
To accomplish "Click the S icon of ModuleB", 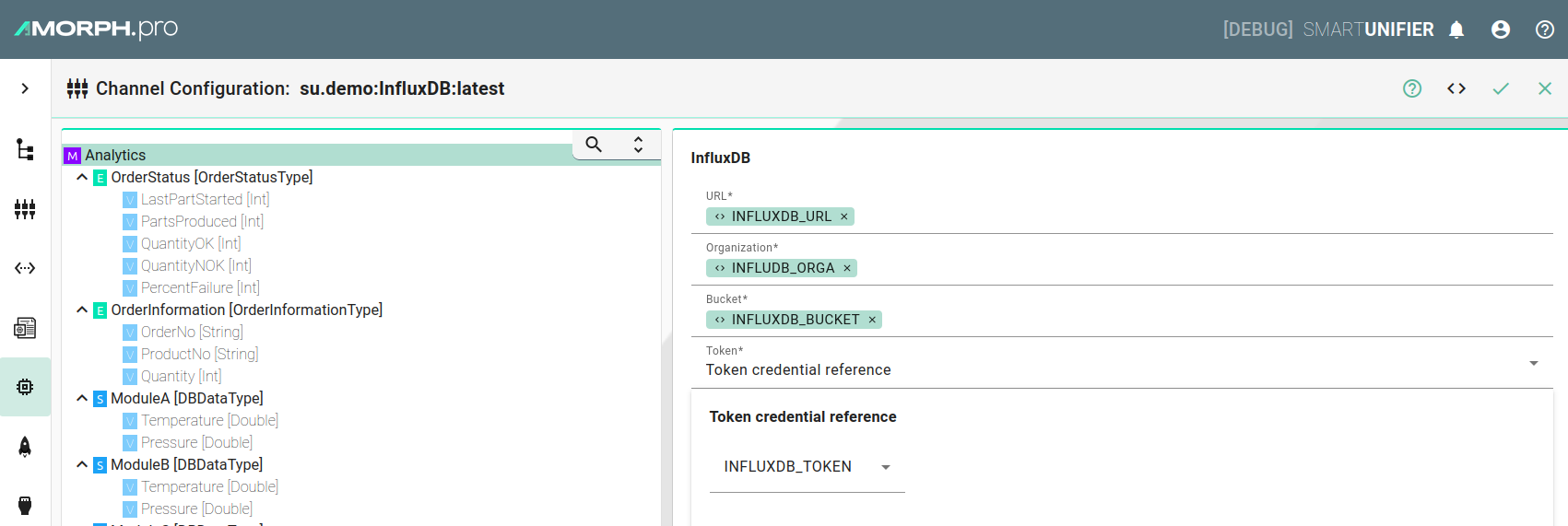I will 100,465.
